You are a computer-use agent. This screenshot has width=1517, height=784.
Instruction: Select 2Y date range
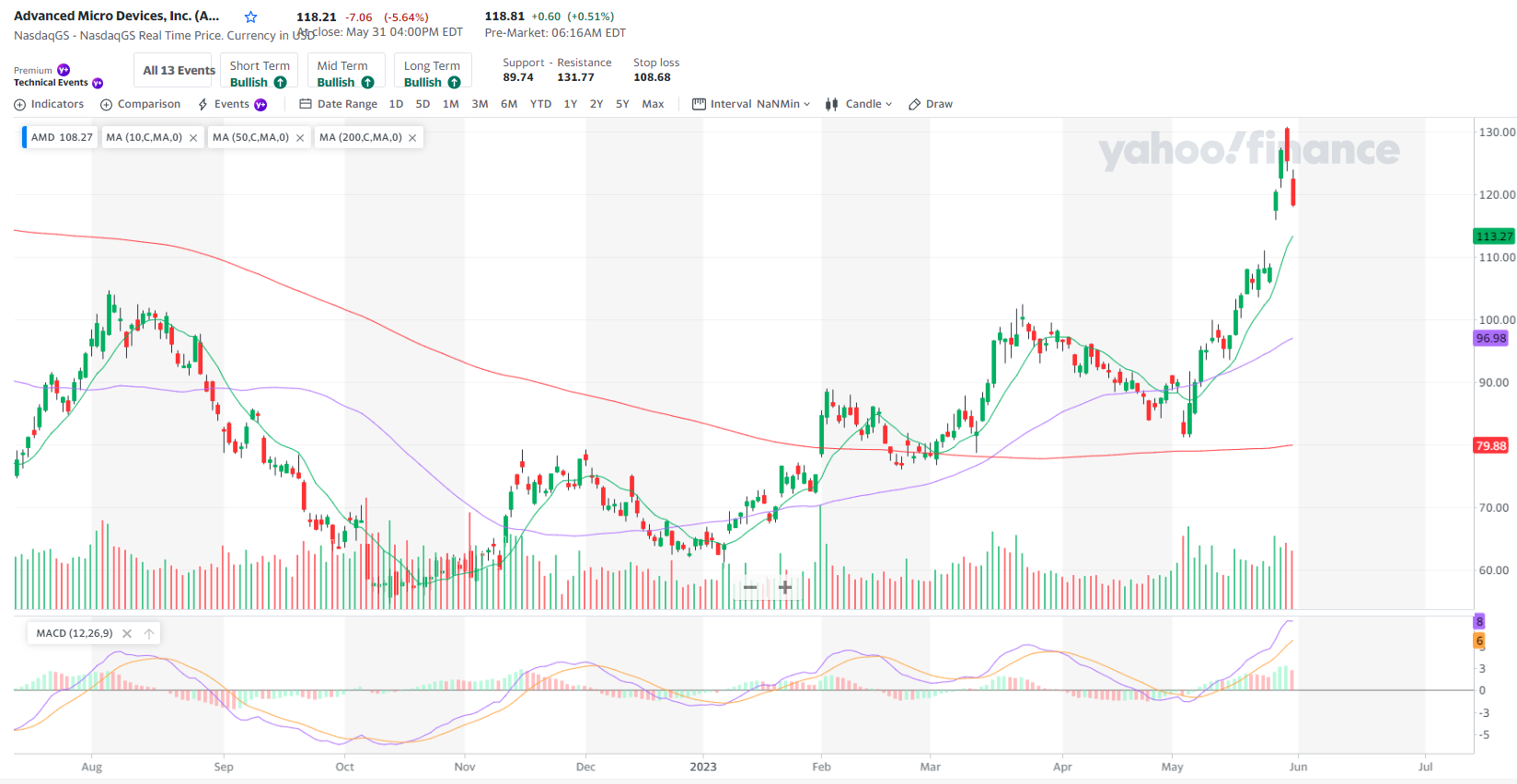coord(596,104)
